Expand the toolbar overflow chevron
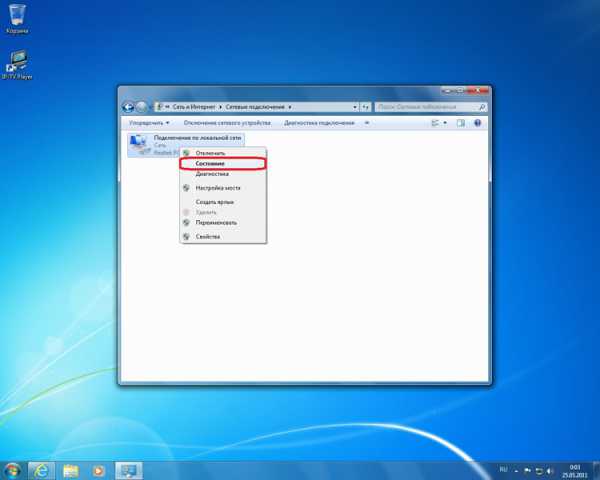The width and height of the screenshot is (600, 480). point(366,122)
